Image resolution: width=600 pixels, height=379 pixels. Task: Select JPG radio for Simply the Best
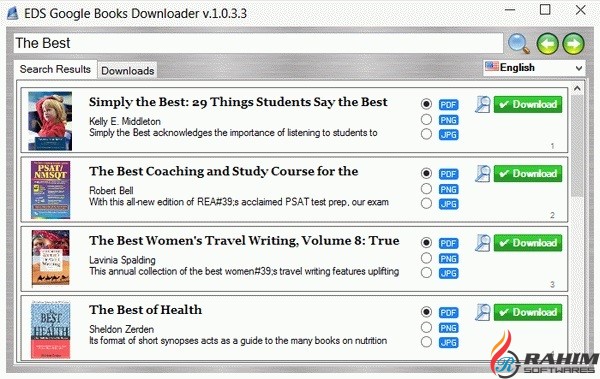coord(426,134)
